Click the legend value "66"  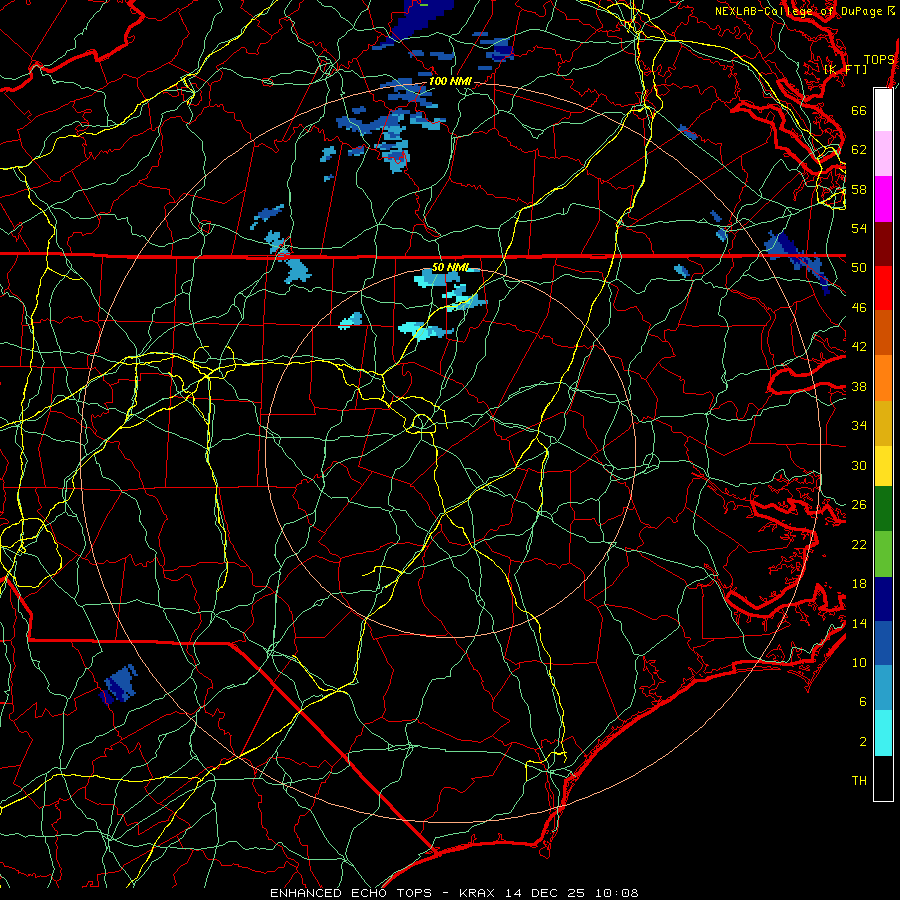pyautogui.click(x=859, y=110)
